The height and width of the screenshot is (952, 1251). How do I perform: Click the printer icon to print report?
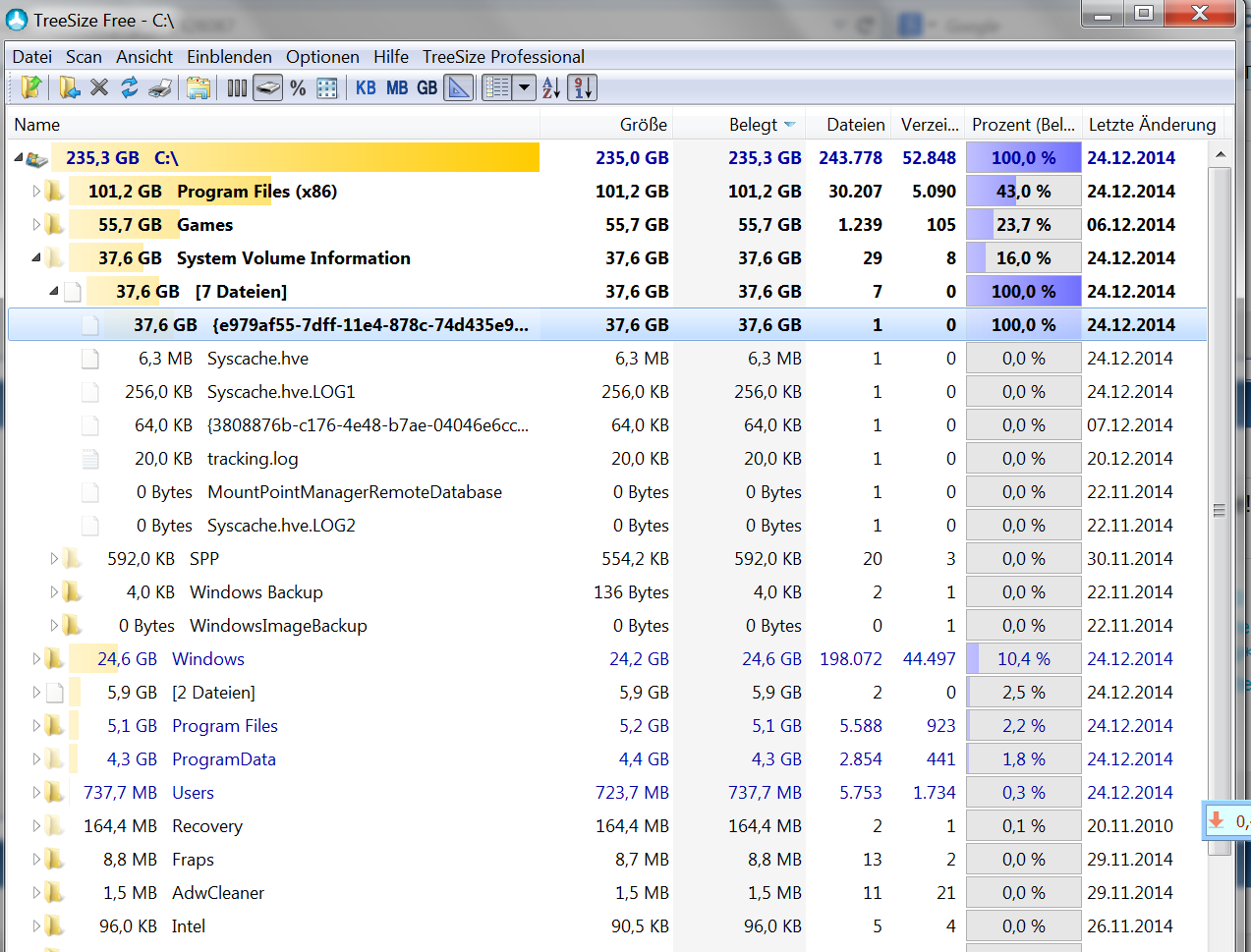[160, 87]
